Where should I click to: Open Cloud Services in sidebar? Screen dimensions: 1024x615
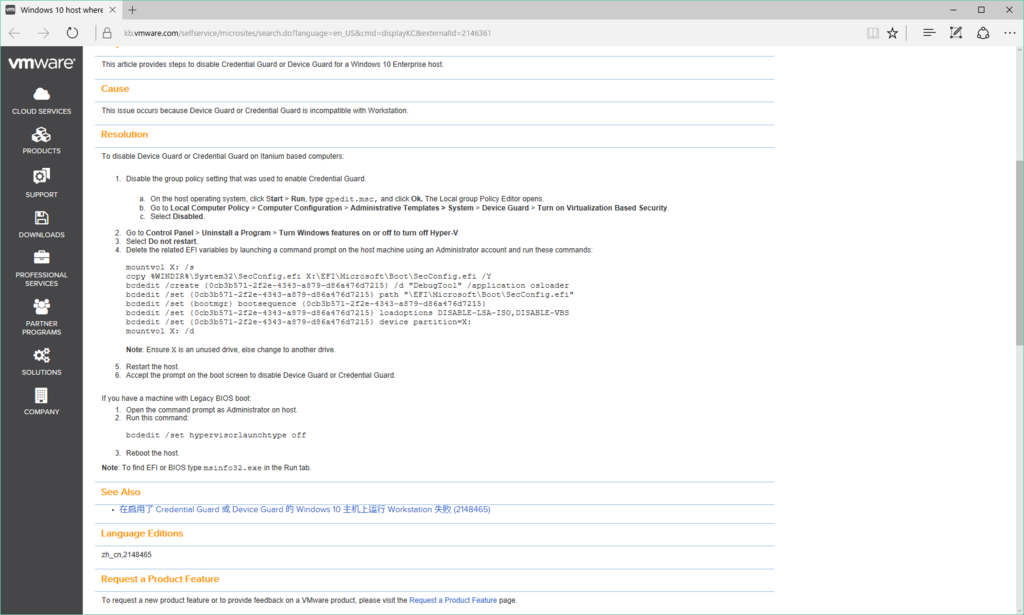click(41, 101)
